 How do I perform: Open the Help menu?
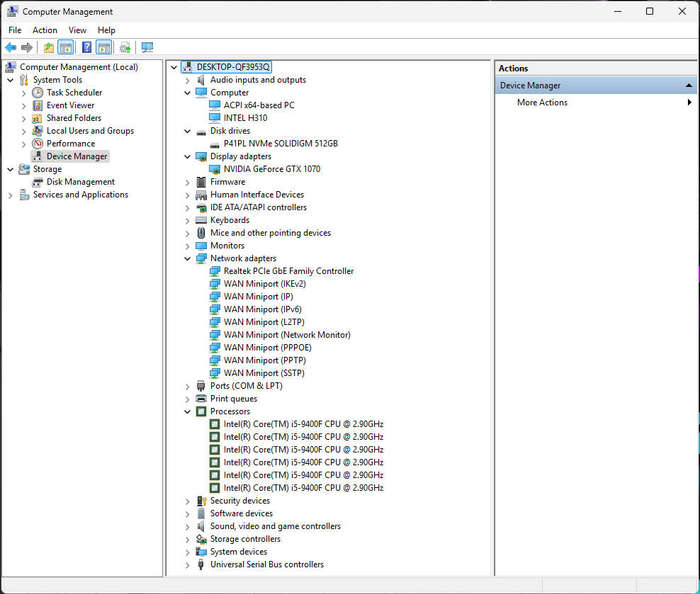click(x=106, y=30)
